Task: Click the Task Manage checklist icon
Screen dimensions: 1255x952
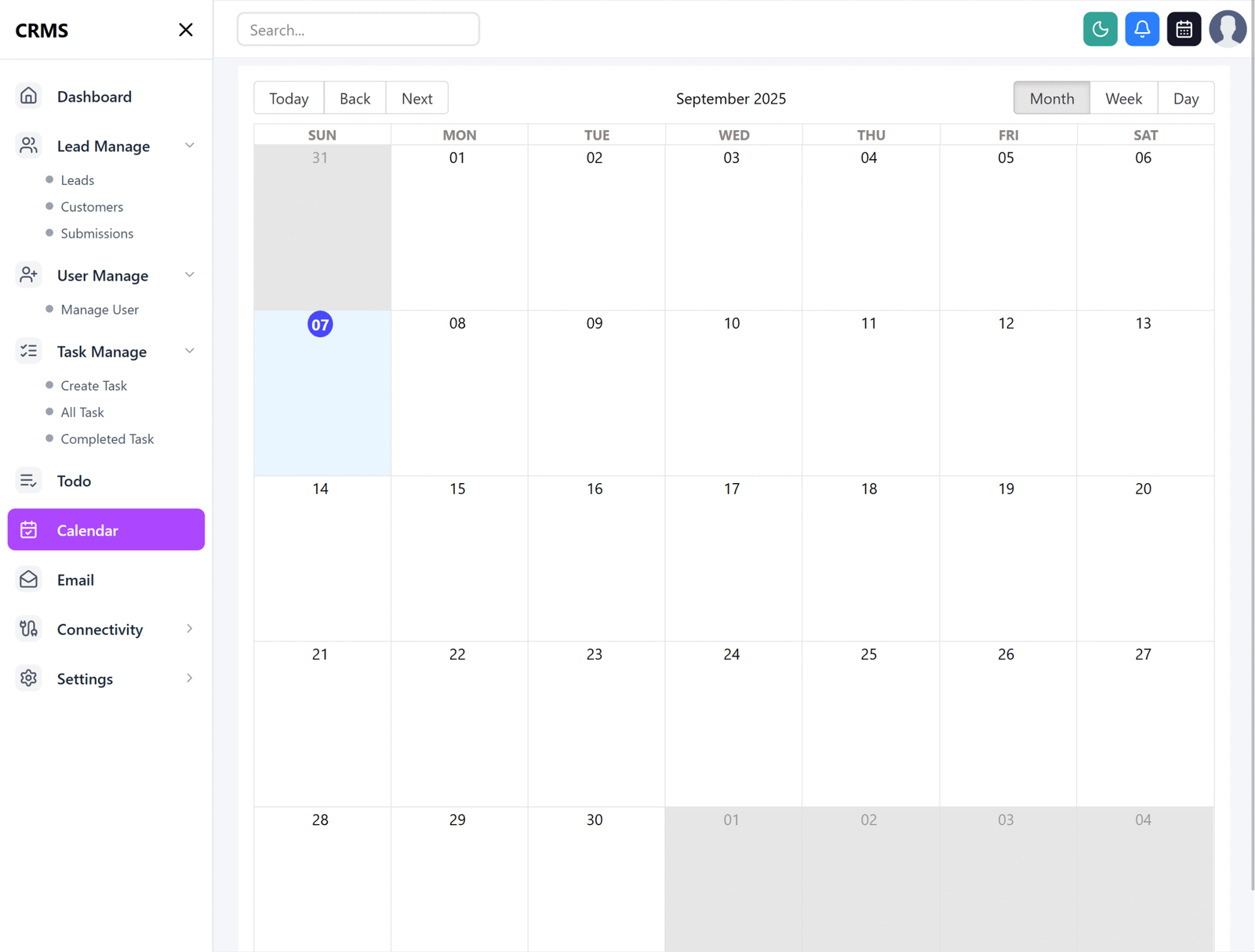Action: point(28,351)
